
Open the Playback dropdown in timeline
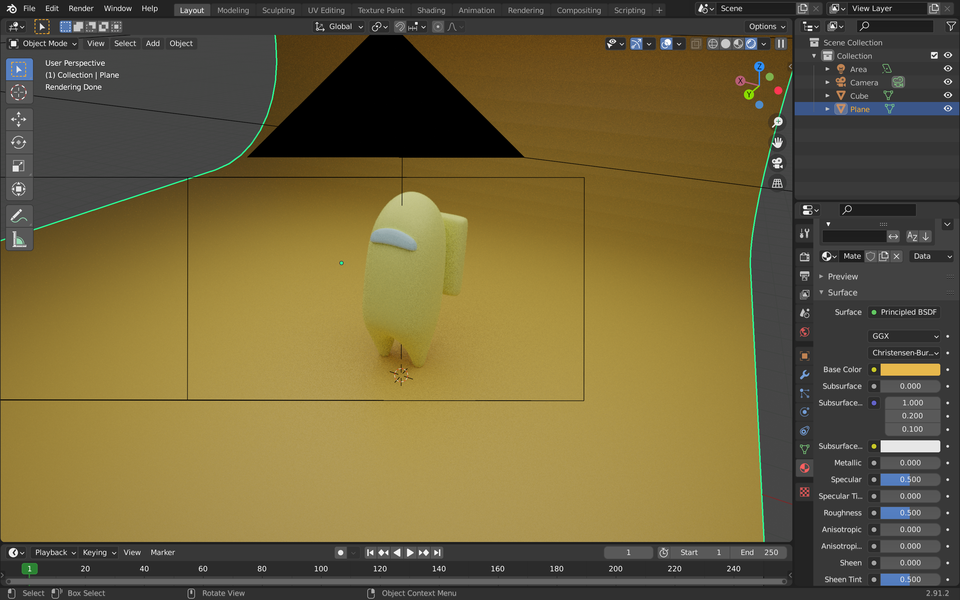click(x=54, y=552)
